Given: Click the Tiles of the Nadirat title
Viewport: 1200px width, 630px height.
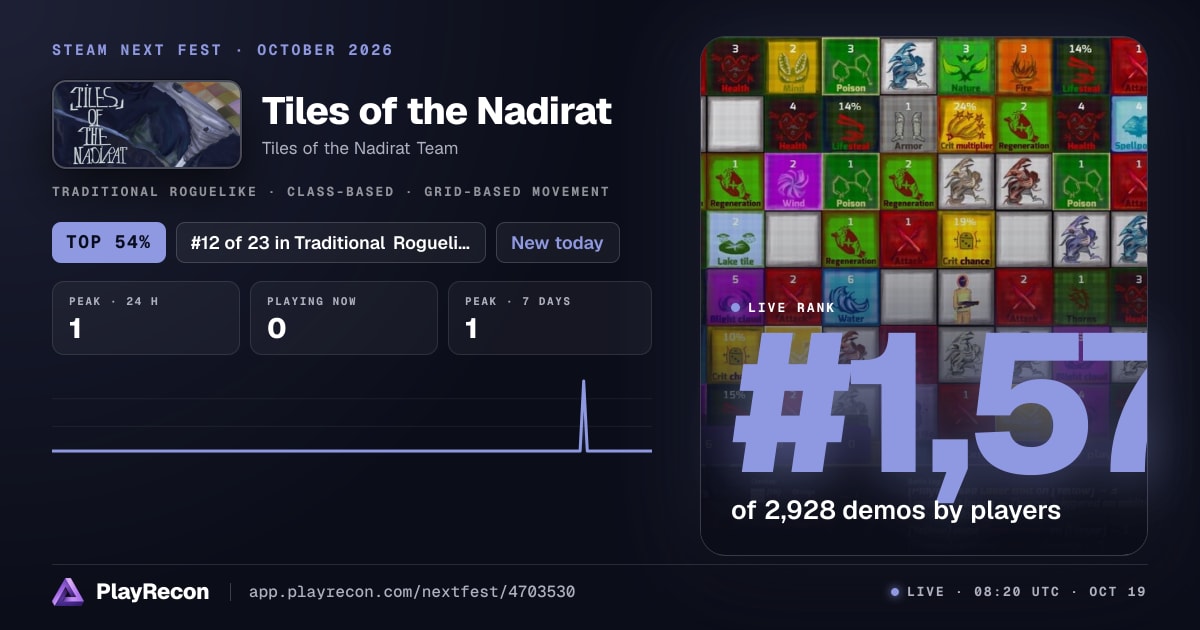Looking at the screenshot, I should click(437, 110).
